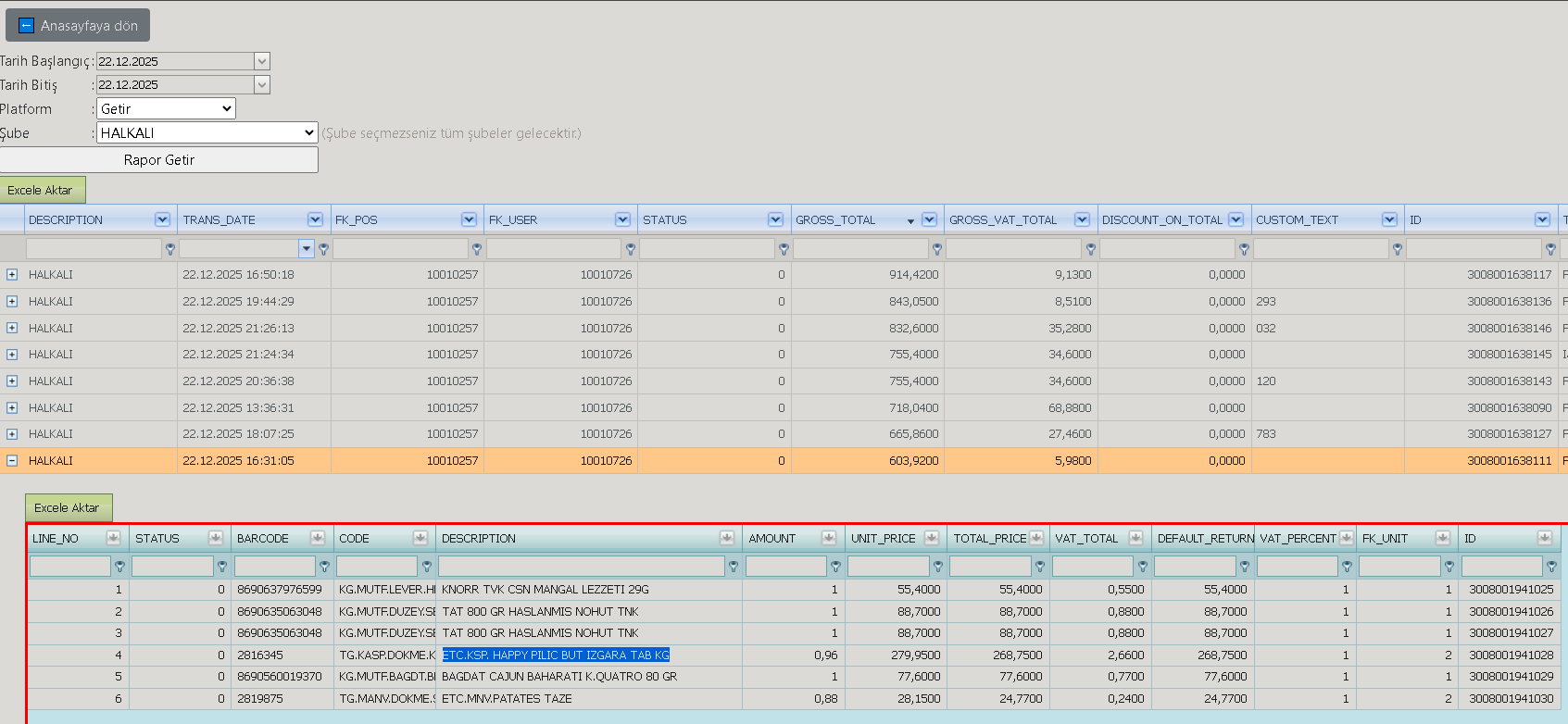Click the Anasayfaya dön button
Viewport: 1568px width, 724px height.
coord(78,26)
